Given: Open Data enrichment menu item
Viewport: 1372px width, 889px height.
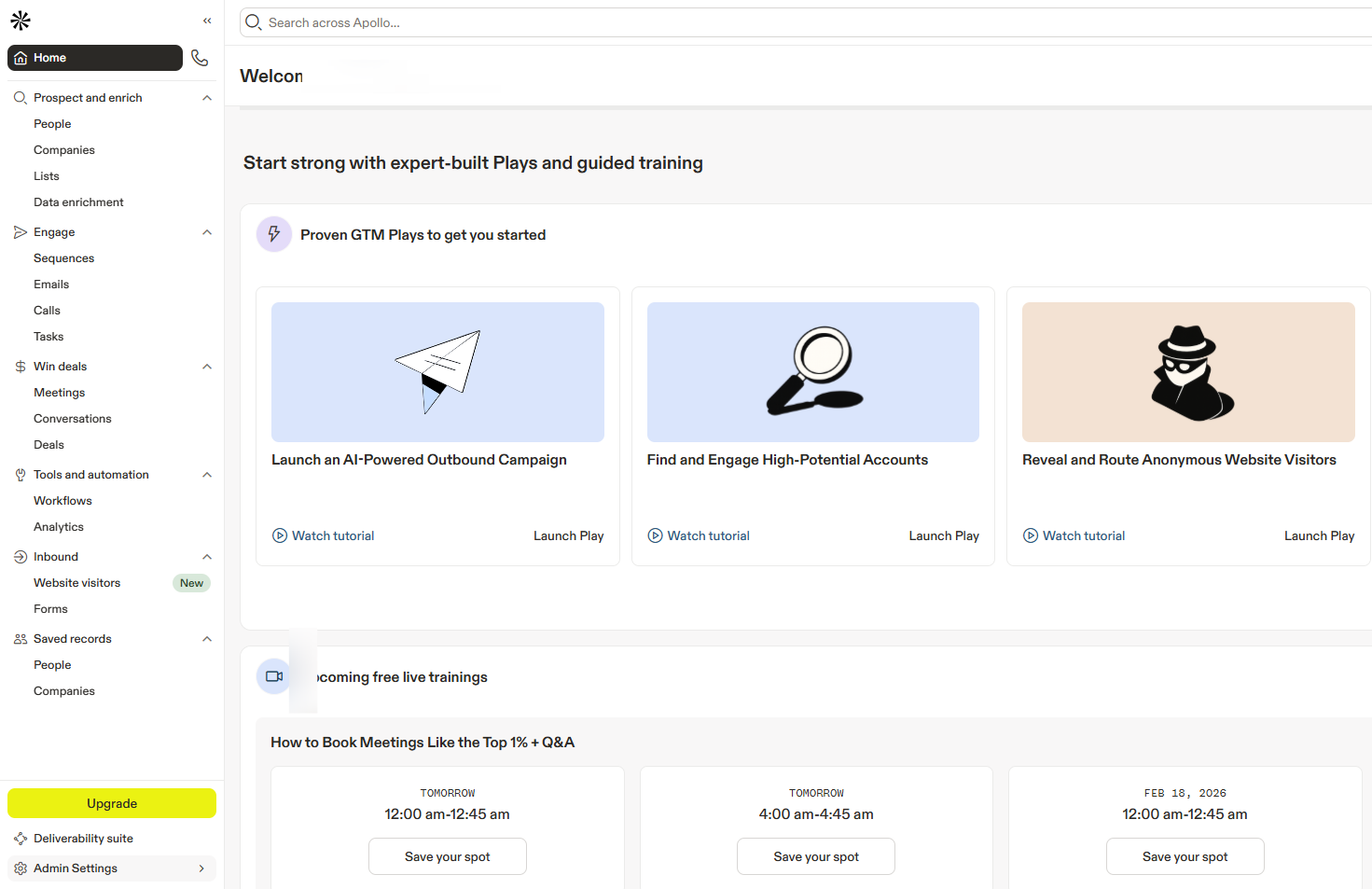Looking at the screenshot, I should [x=78, y=202].
